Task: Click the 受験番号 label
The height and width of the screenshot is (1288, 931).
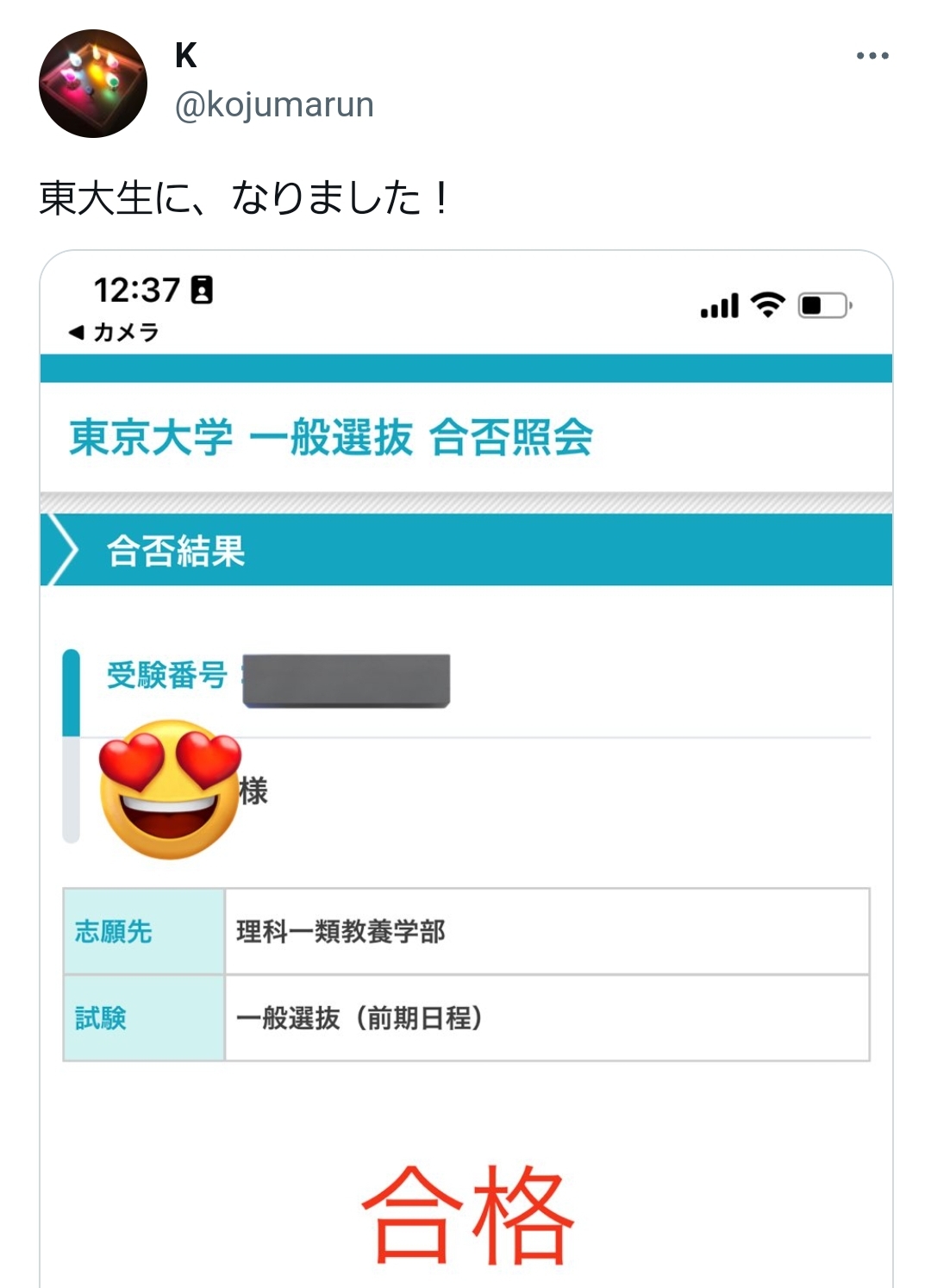Action: pos(166,675)
